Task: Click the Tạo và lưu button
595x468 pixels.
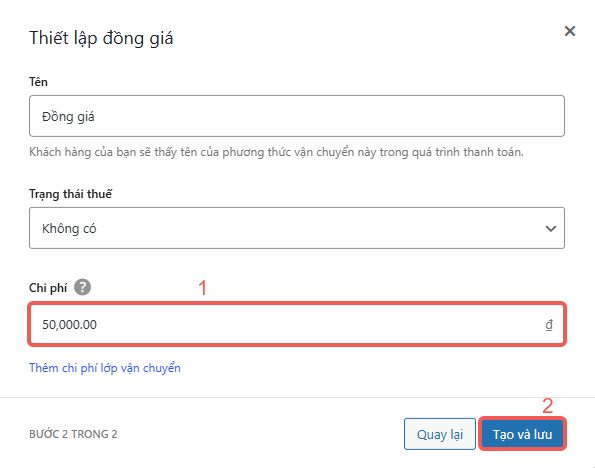Action: pos(522,434)
